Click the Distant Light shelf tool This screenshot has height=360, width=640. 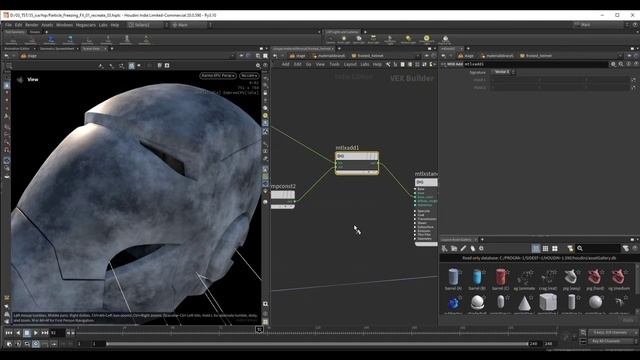pyautogui.click(x=389, y=39)
